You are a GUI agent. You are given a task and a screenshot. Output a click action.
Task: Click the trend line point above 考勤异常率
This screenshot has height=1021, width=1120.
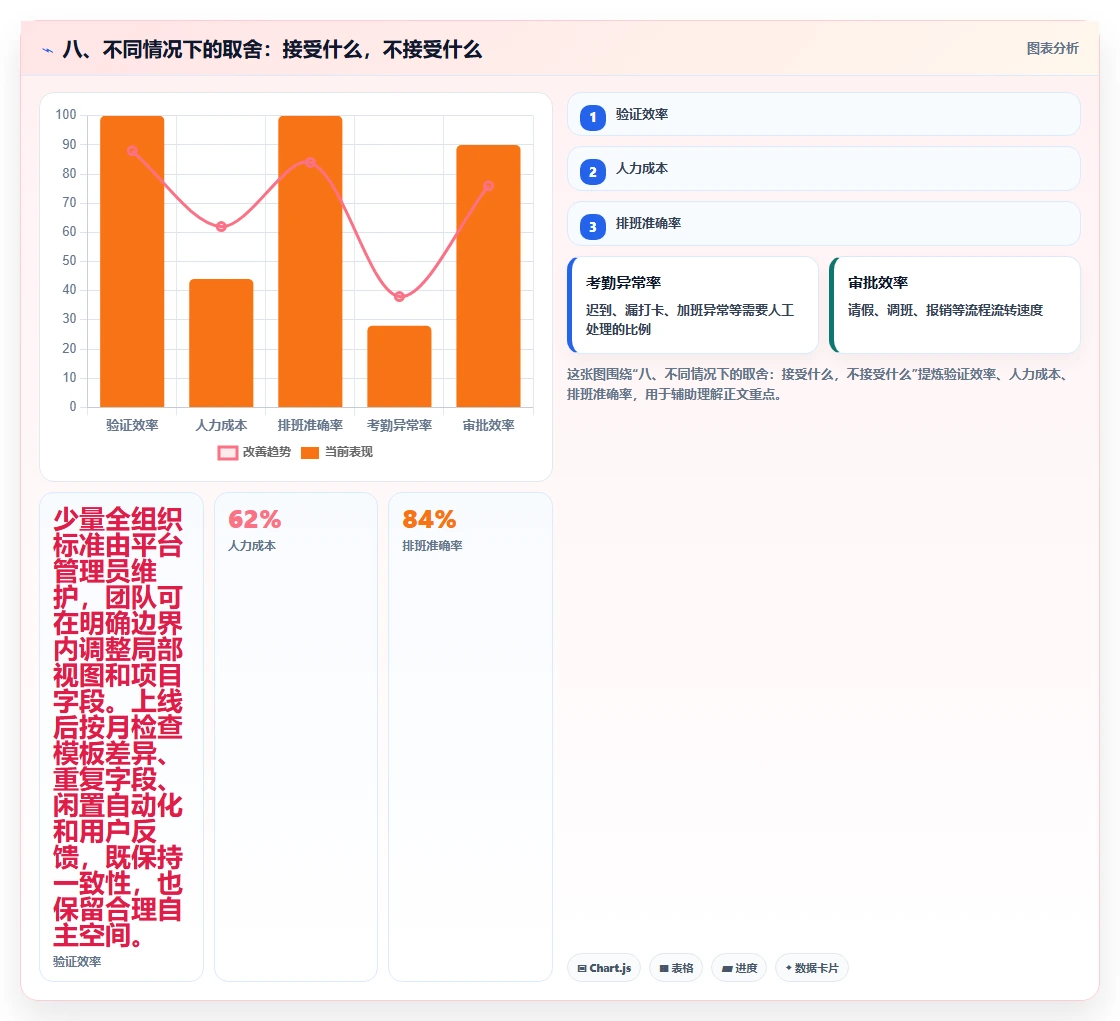(399, 297)
